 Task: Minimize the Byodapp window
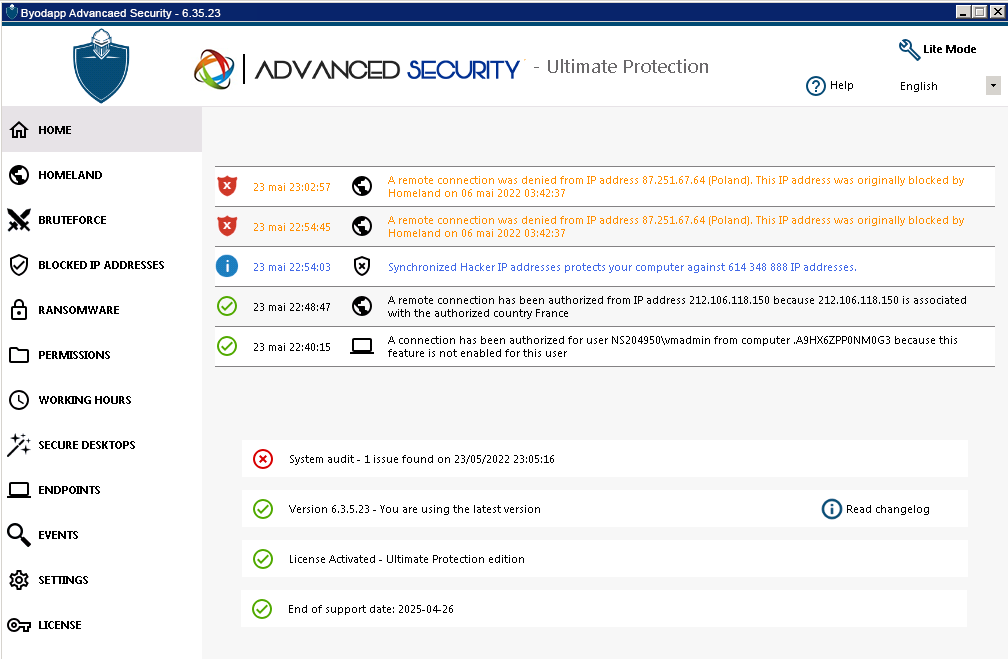coord(963,12)
